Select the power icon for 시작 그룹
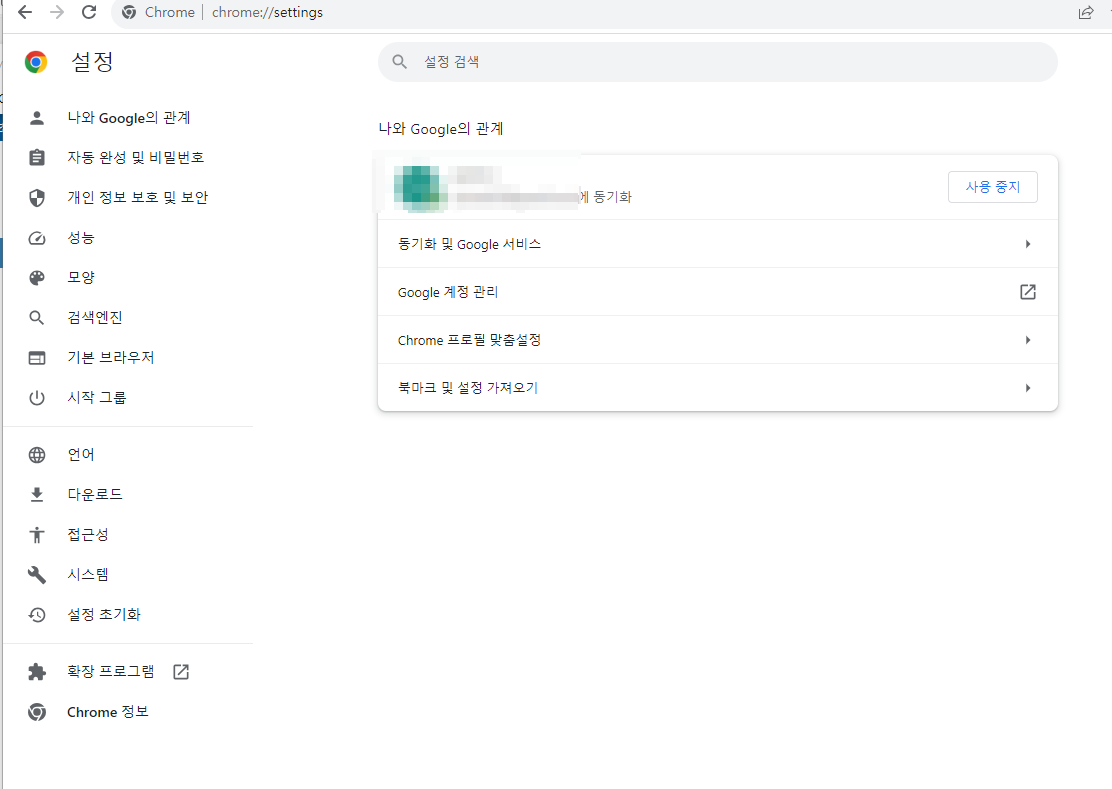Viewport: 1112px width, 789px height. (36, 397)
